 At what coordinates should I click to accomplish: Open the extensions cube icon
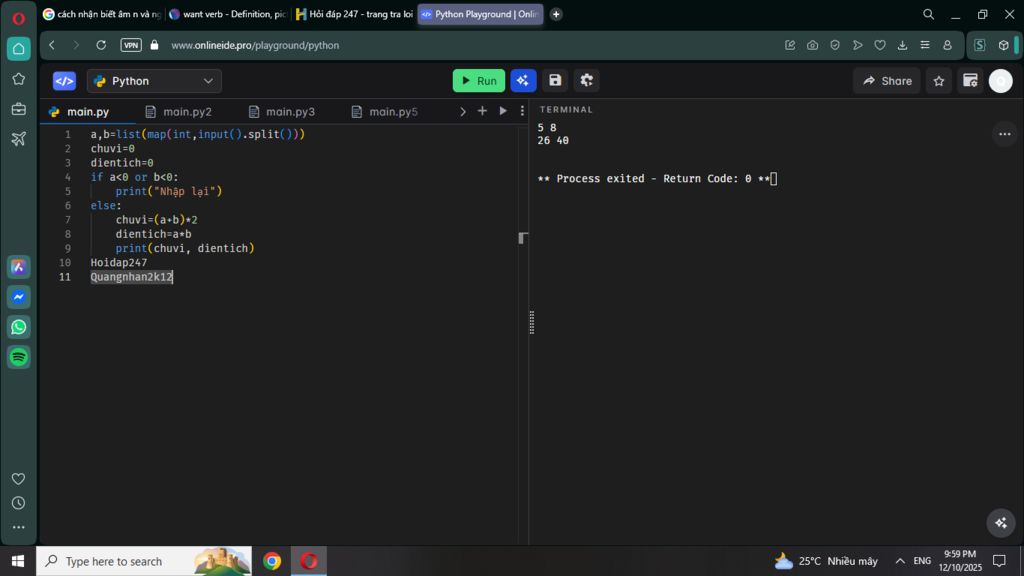click(x=1003, y=45)
